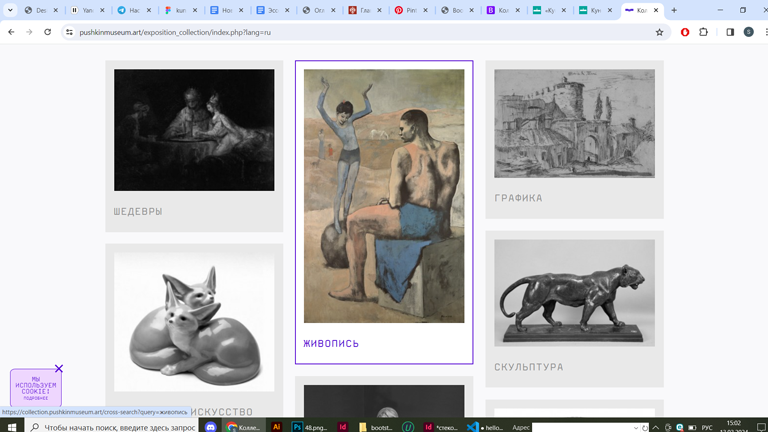This screenshot has width=768, height=432.
Task: Open Discord from the taskbar
Action: (211, 427)
